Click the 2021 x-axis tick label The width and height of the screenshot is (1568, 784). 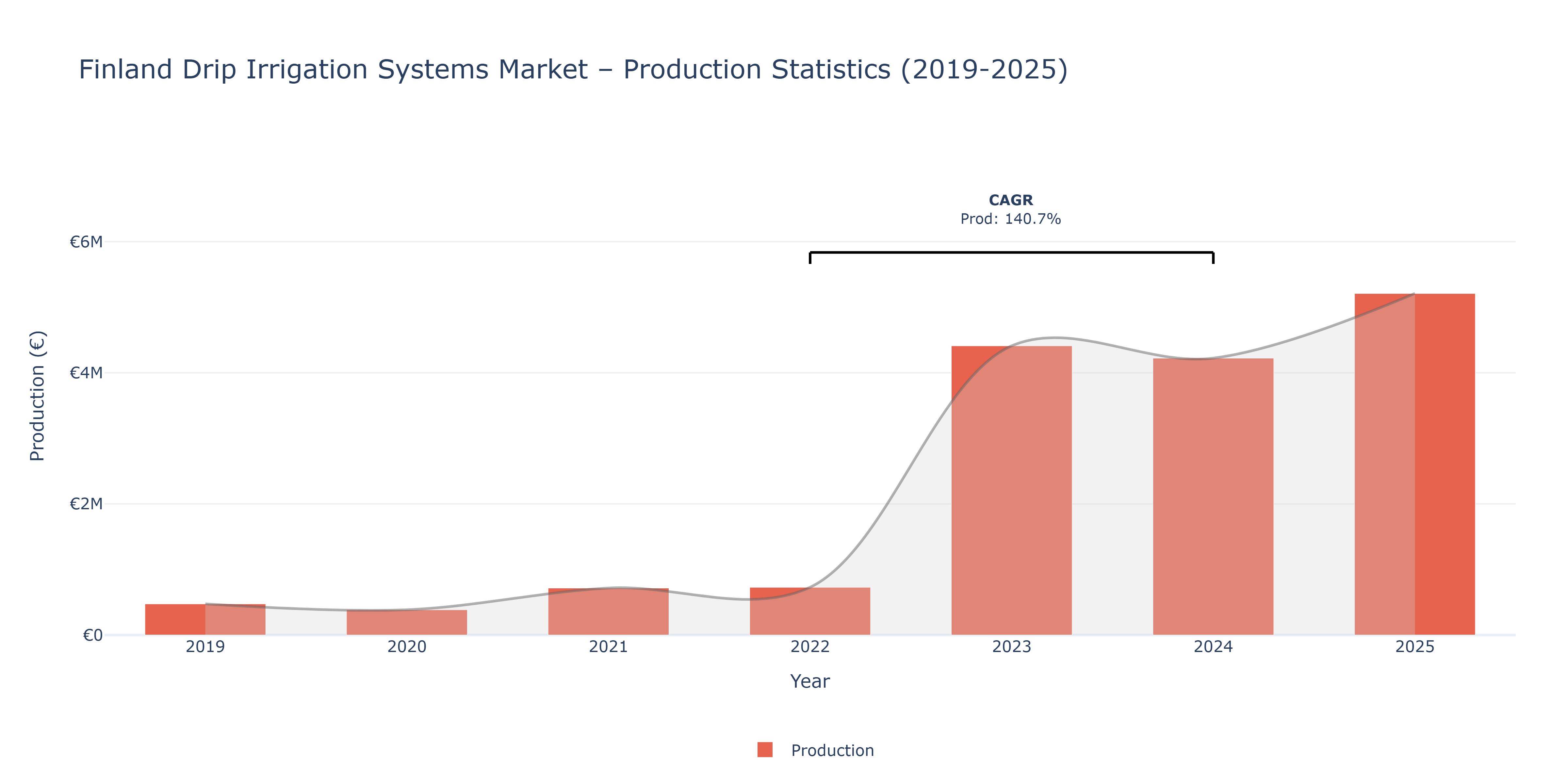(x=608, y=646)
